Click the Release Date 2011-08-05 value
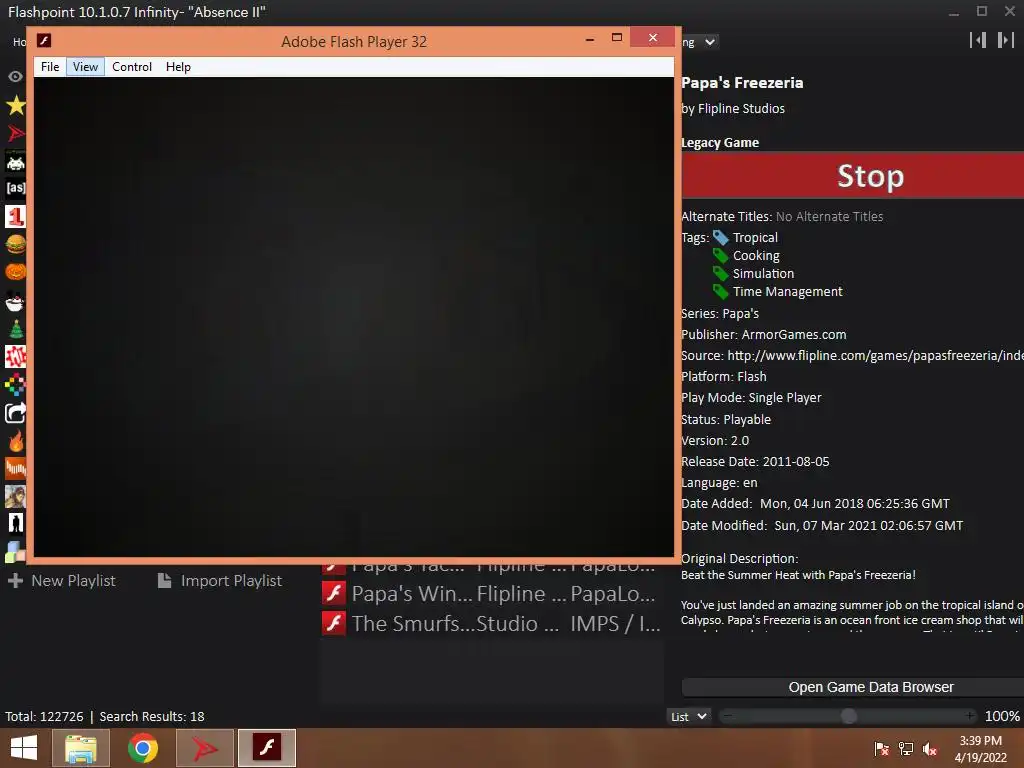The image size is (1024, 768). [795, 461]
